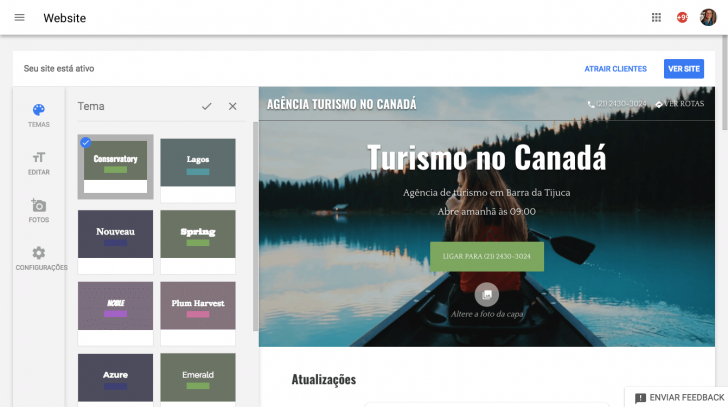The height and width of the screenshot is (407, 728).
Task: Open the Google apps grid
Action: coord(656,18)
